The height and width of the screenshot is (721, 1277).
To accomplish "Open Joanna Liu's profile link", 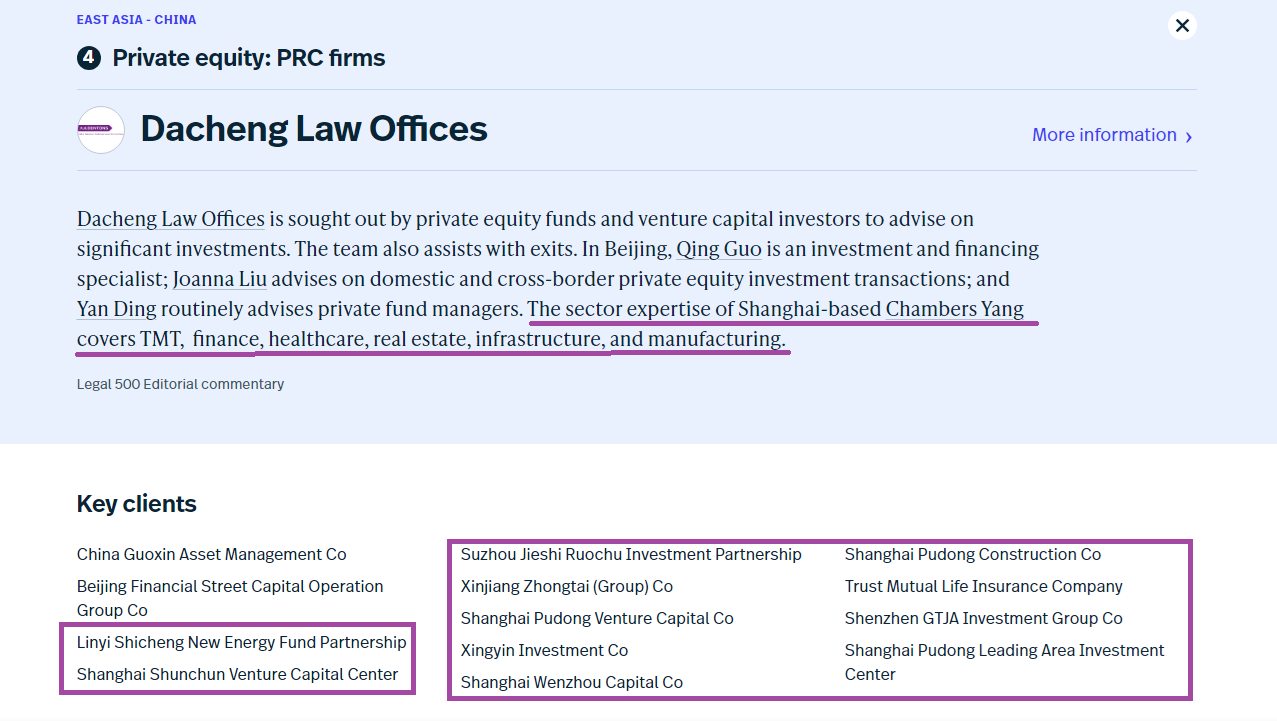I will tap(220, 279).
